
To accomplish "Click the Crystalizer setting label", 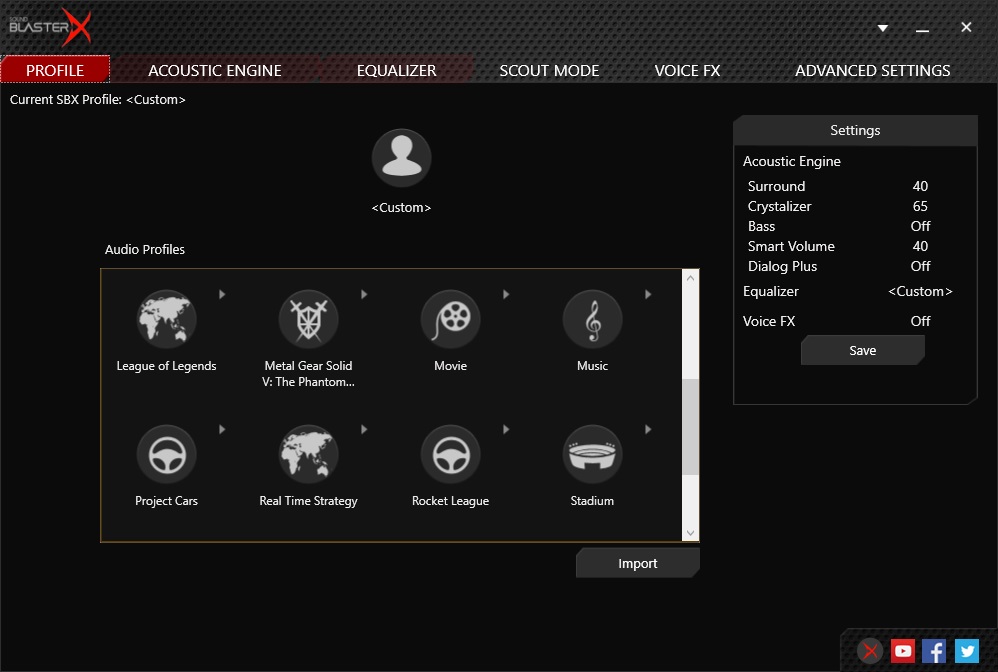I will 780,206.
